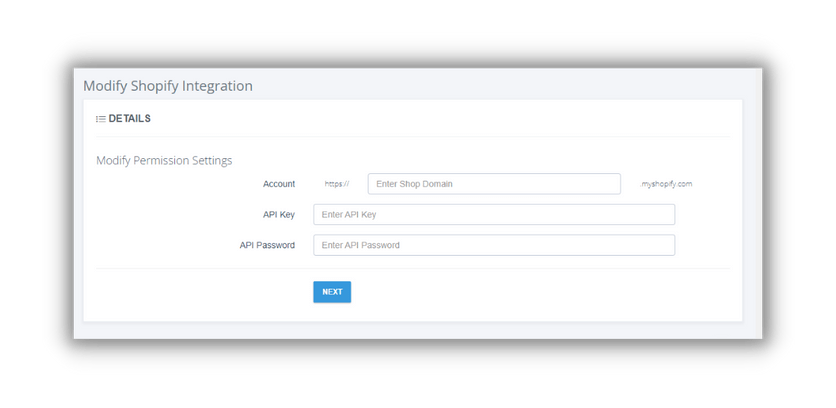Click empty white area right of NEXT
Viewport: 836px width, 408px height.
click(533, 292)
